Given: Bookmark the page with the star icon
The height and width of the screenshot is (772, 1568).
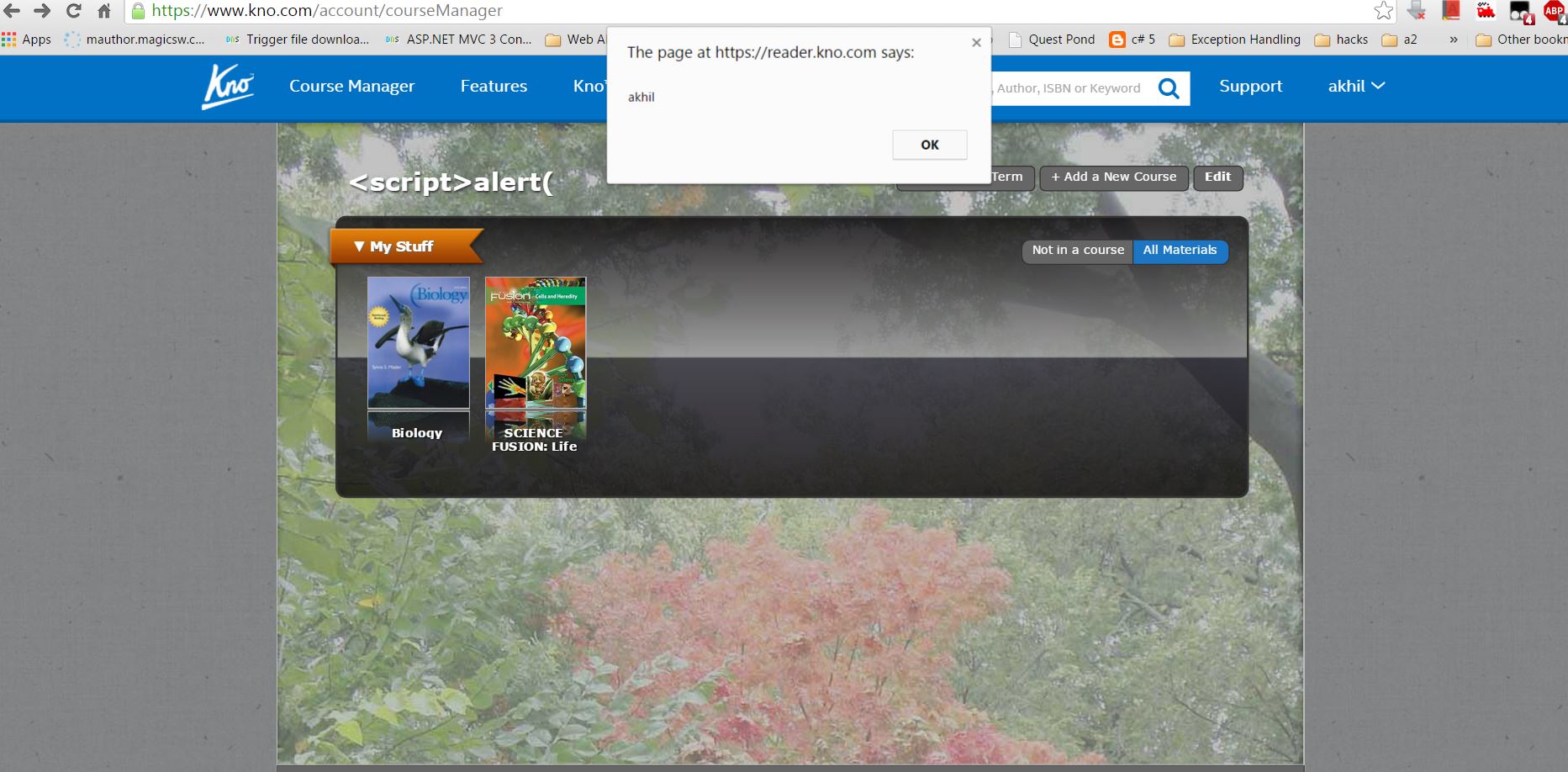Looking at the screenshot, I should [1383, 11].
